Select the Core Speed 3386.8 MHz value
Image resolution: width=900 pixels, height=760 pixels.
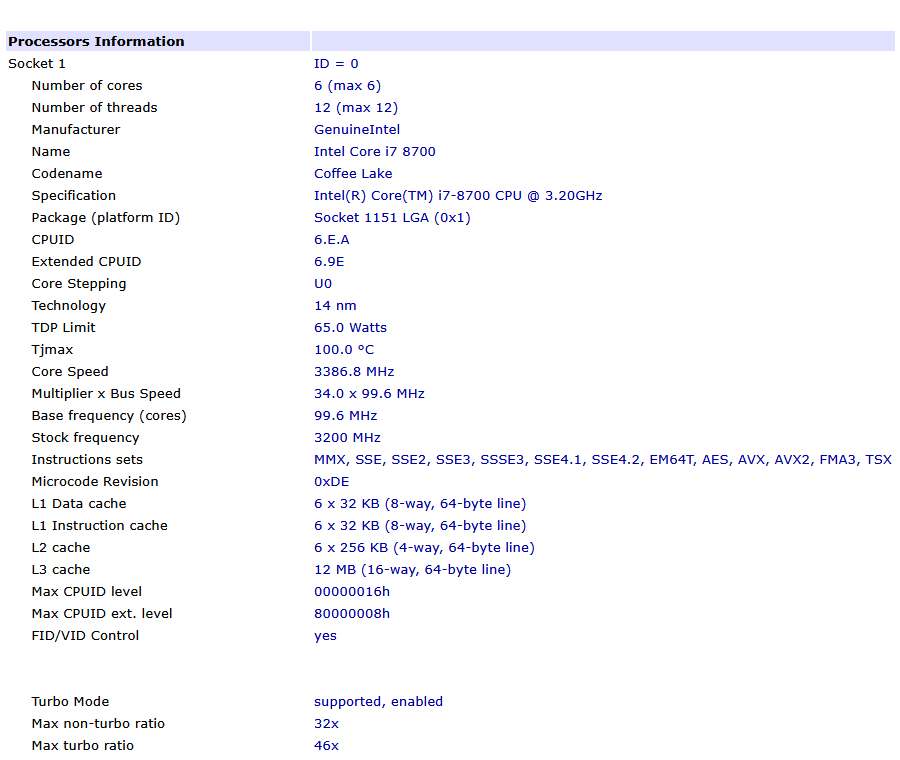point(354,371)
